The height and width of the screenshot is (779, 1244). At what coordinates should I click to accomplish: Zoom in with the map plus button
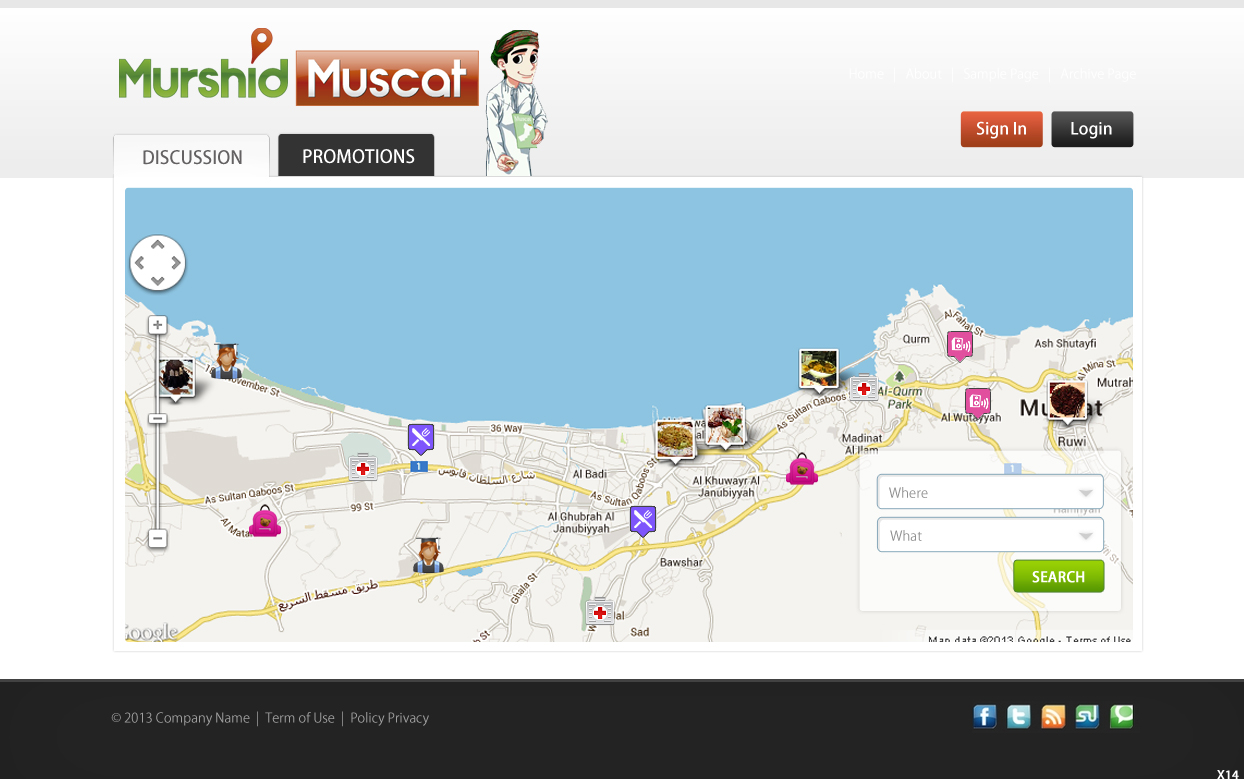157,325
